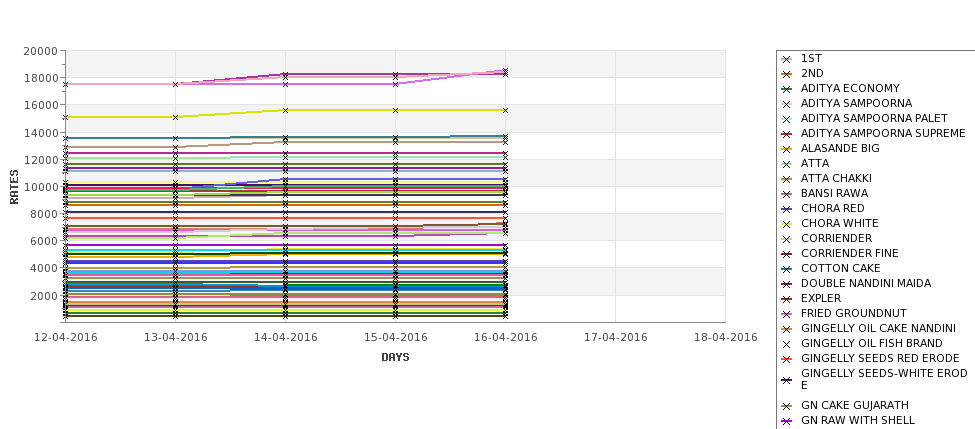
Task: Select the 13-04-2016 x-axis label
Action: point(176,338)
